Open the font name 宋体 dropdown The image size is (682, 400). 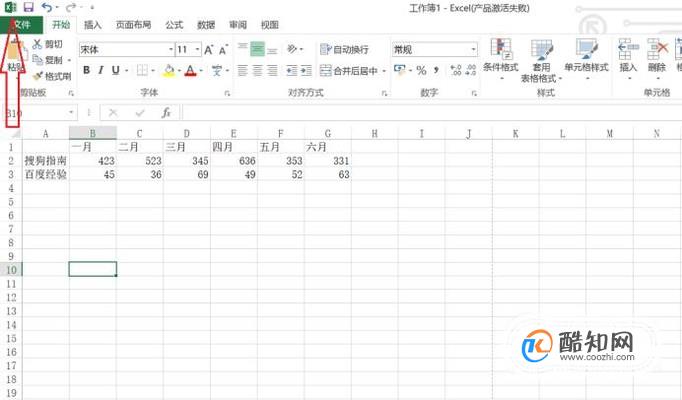click(170, 50)
